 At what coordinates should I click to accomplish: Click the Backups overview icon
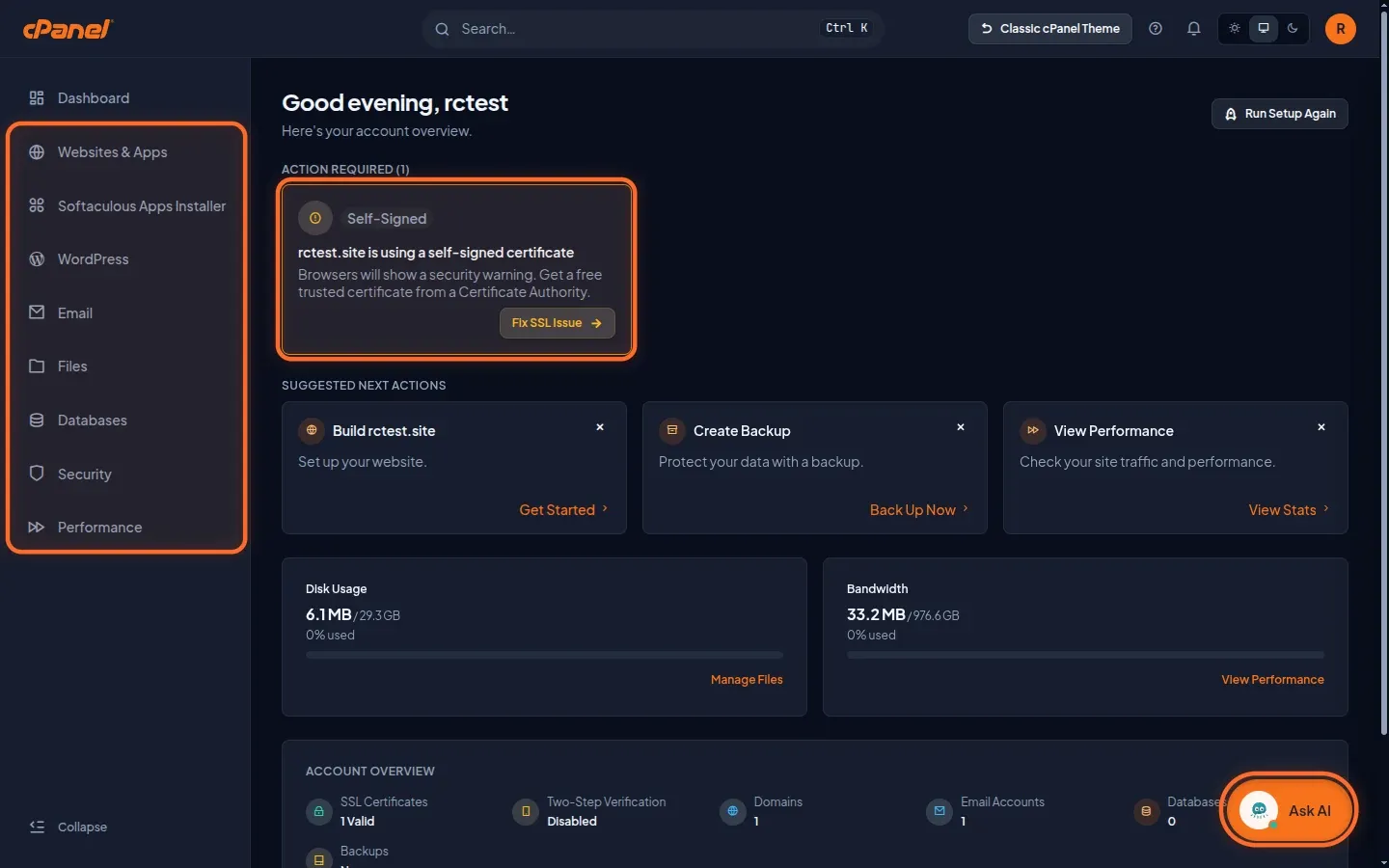click(319, 859)
